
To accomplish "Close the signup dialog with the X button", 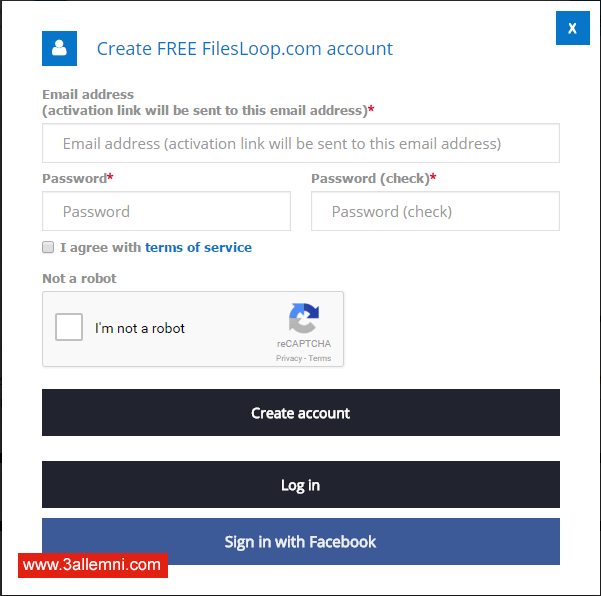I will coord(572,28).
